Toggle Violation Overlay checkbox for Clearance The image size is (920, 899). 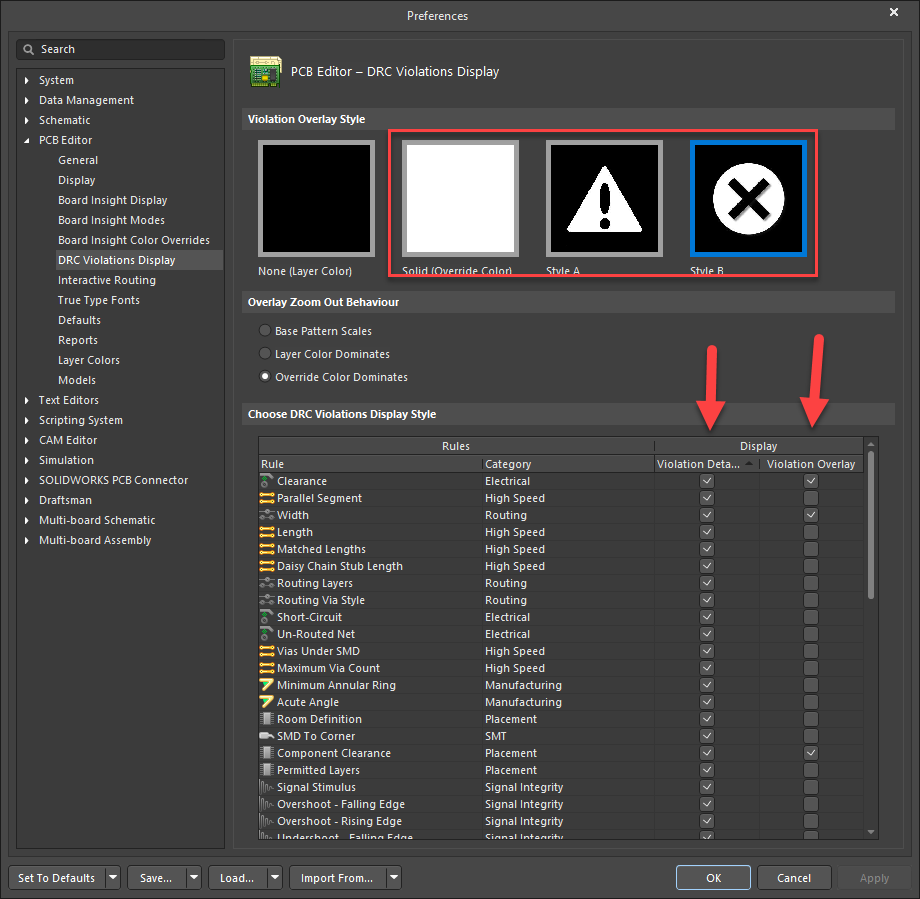[x=811, y=481]
